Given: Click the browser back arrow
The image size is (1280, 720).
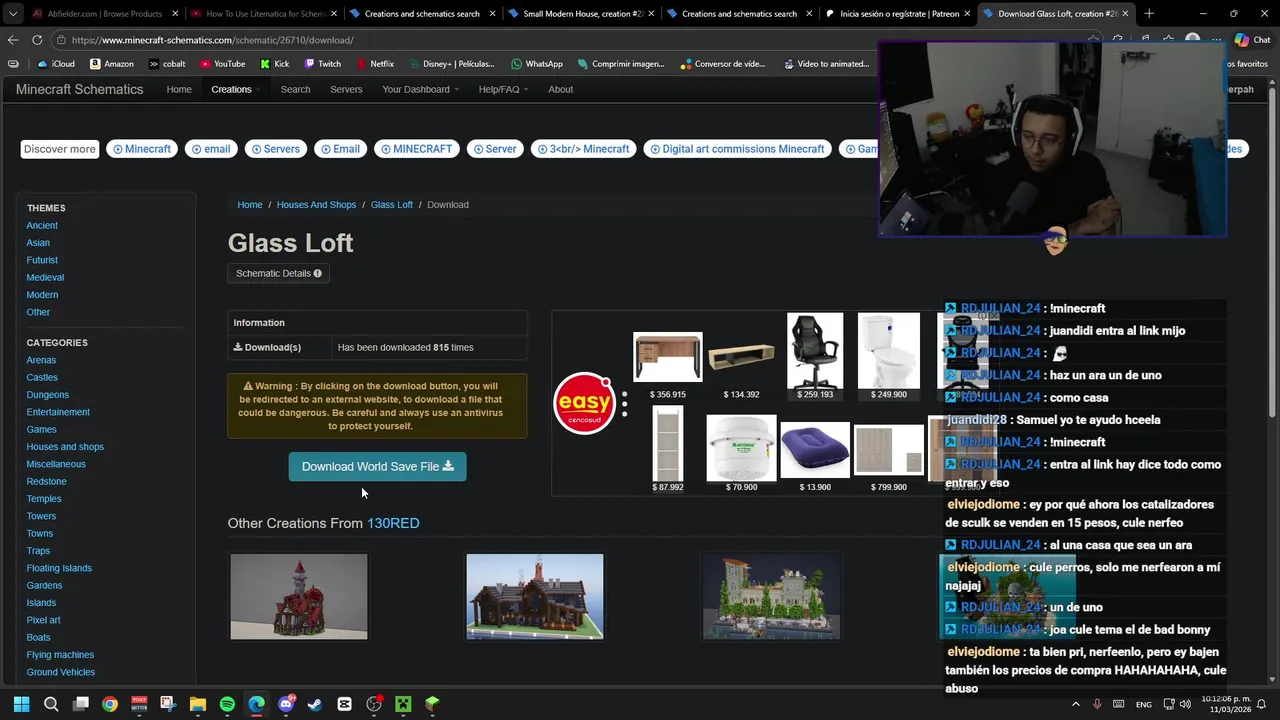Looking at the screenshot, I should coord(13,40).
